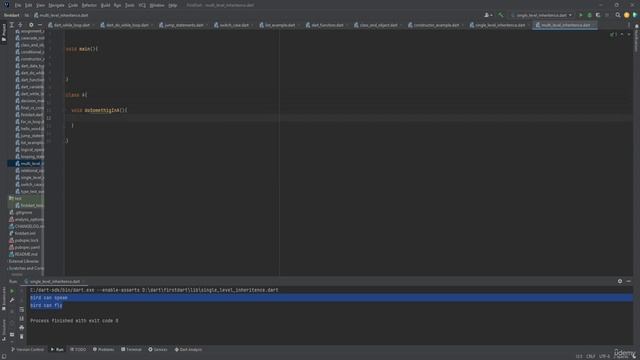Screen dimensions: 640x360
Task: Open the Navigate menu
Action: 56,5
